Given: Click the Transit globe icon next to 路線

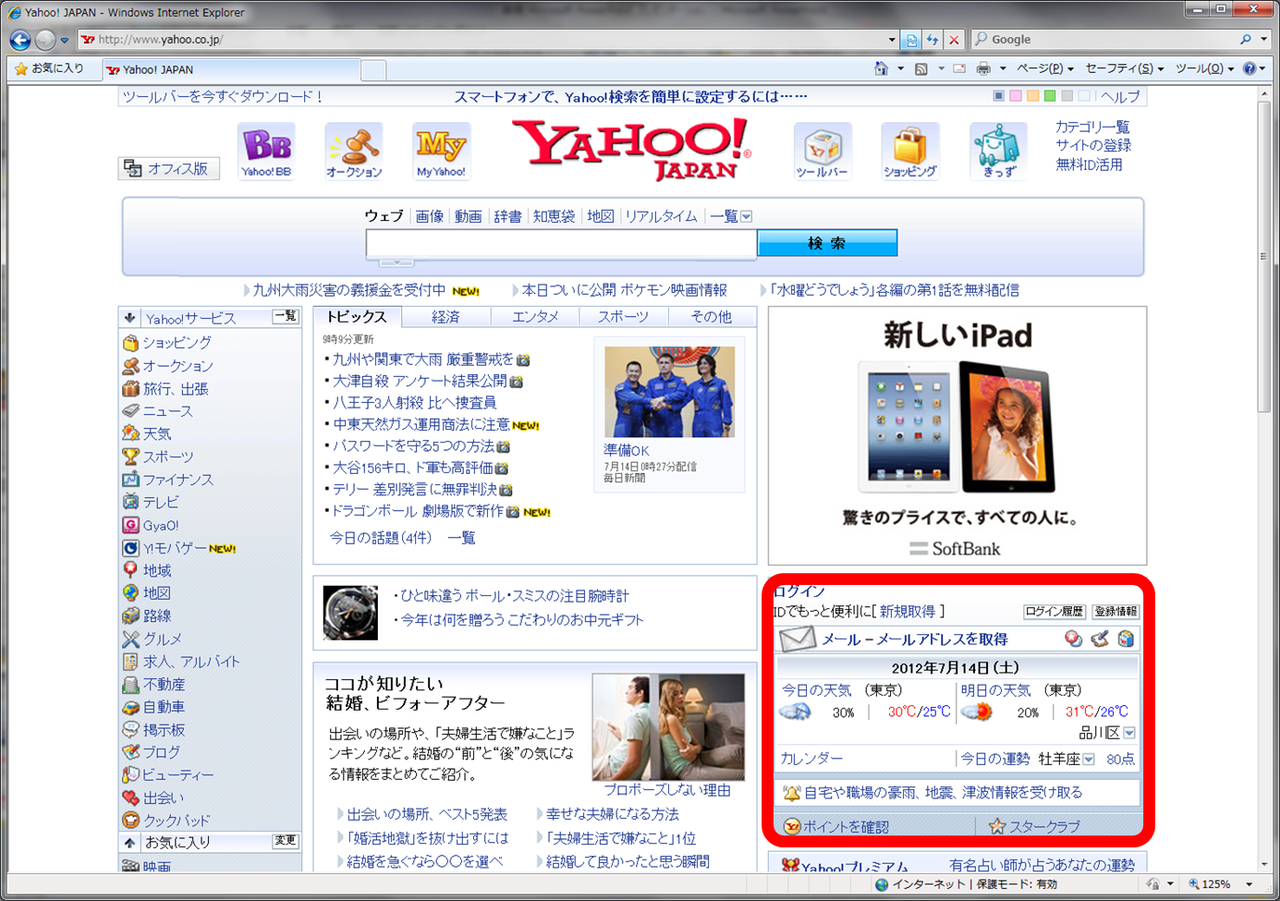Looking at the screenshot, I should pyautogui.click(x=130, y=616).
